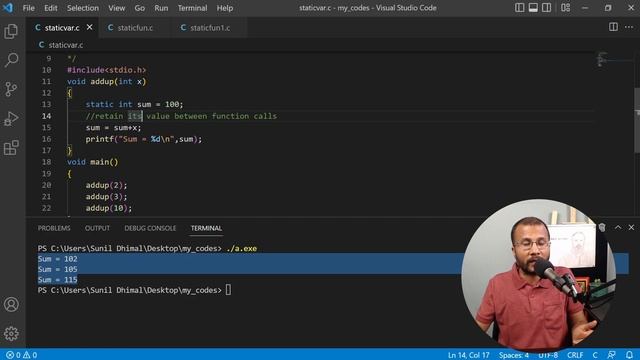Open the Edit menu

[x=51, y=8]
